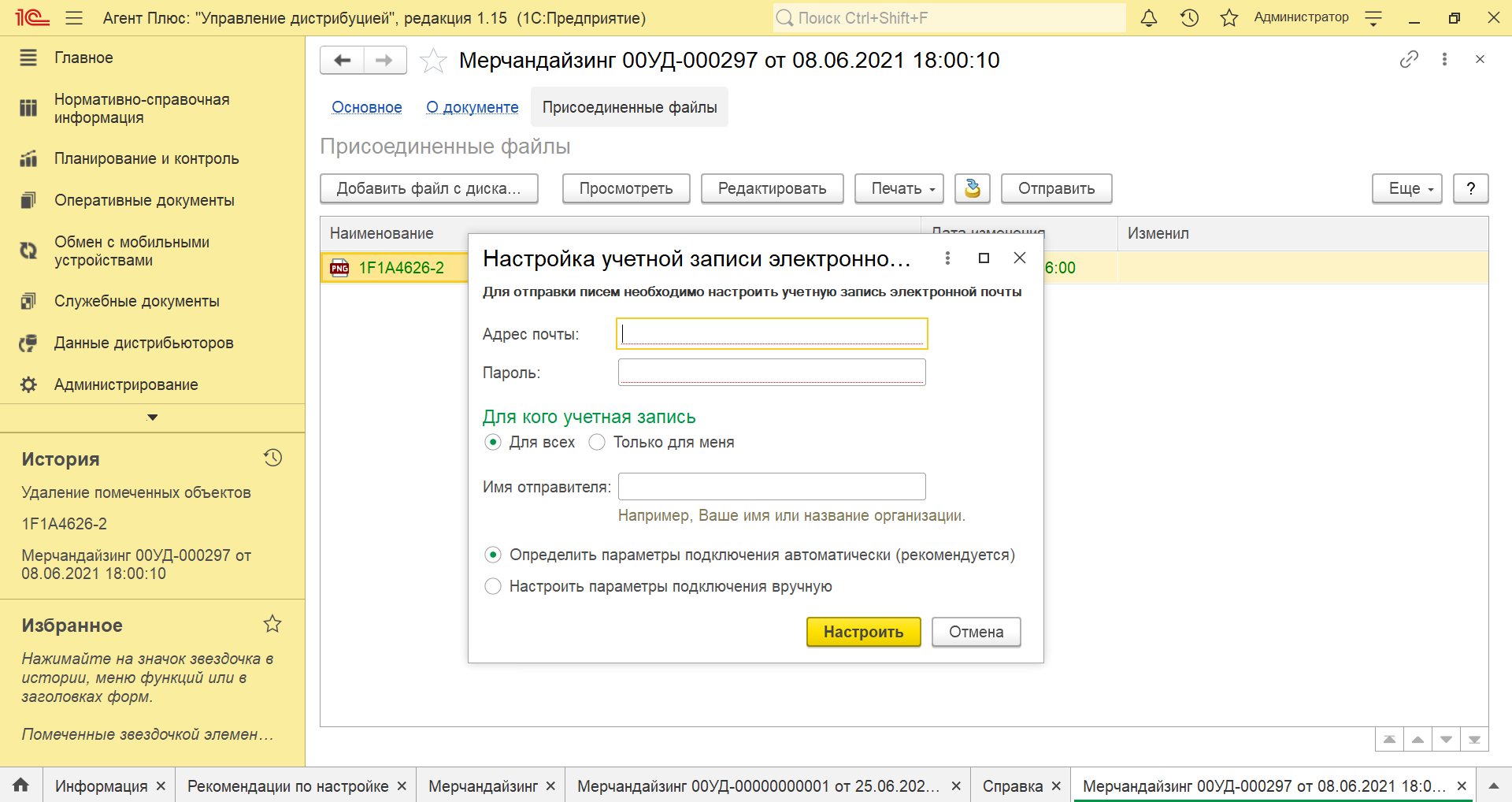Select Только для меня radio option
Screen dimensions: 1512x802
click(597, 442)
